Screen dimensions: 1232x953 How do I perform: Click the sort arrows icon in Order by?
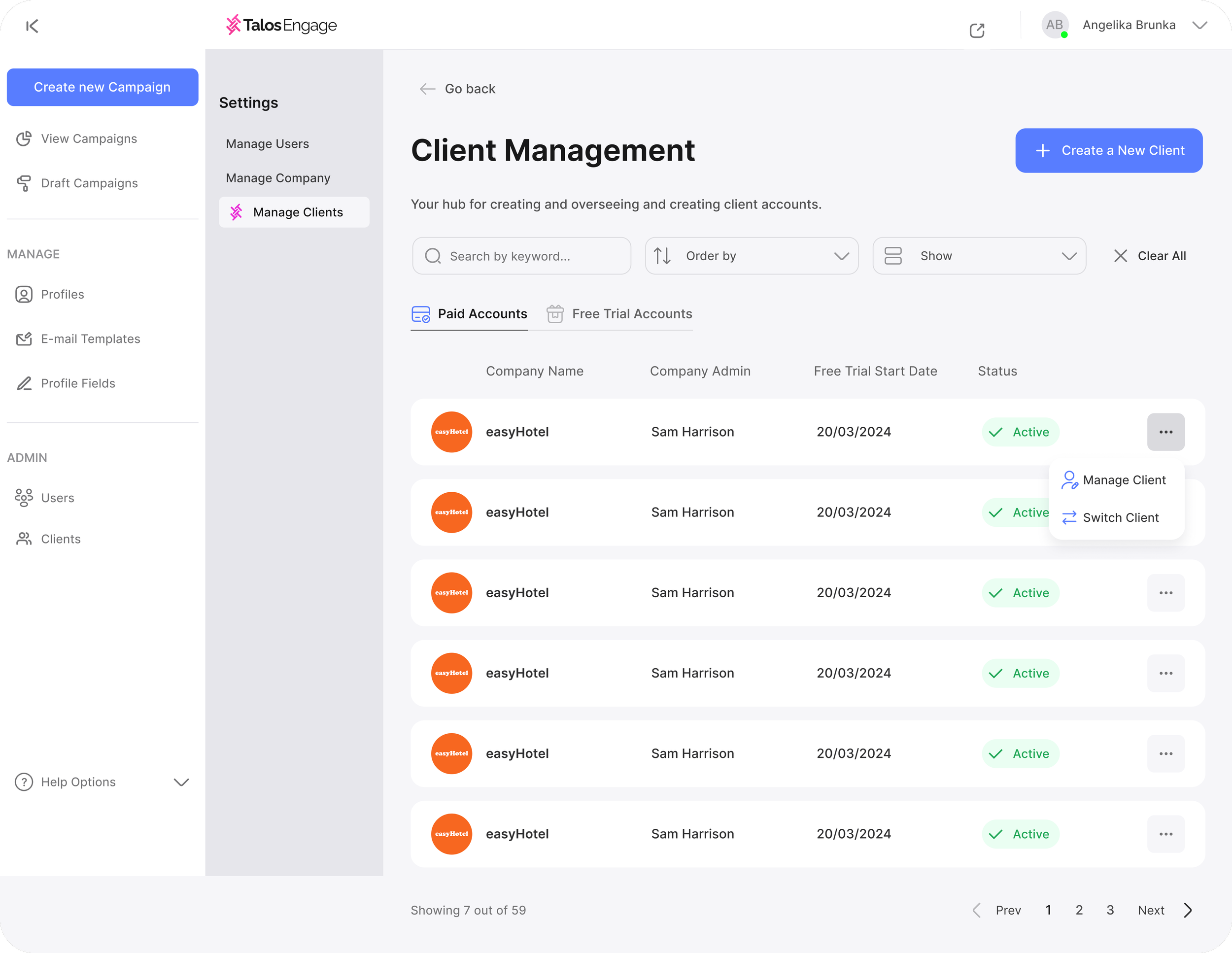click(662, 256)
